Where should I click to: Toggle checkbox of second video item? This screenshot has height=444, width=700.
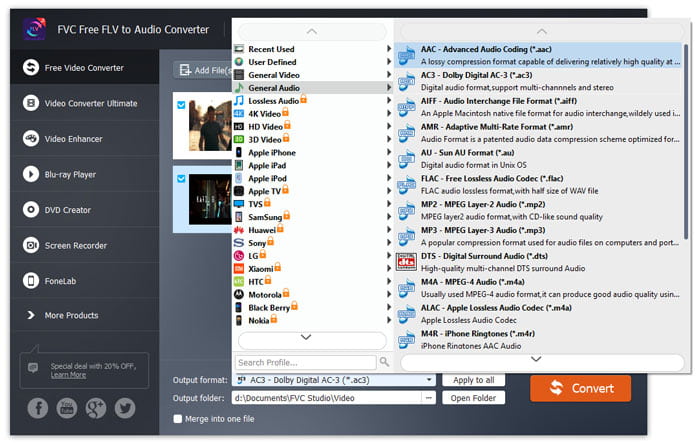[181, 178]
